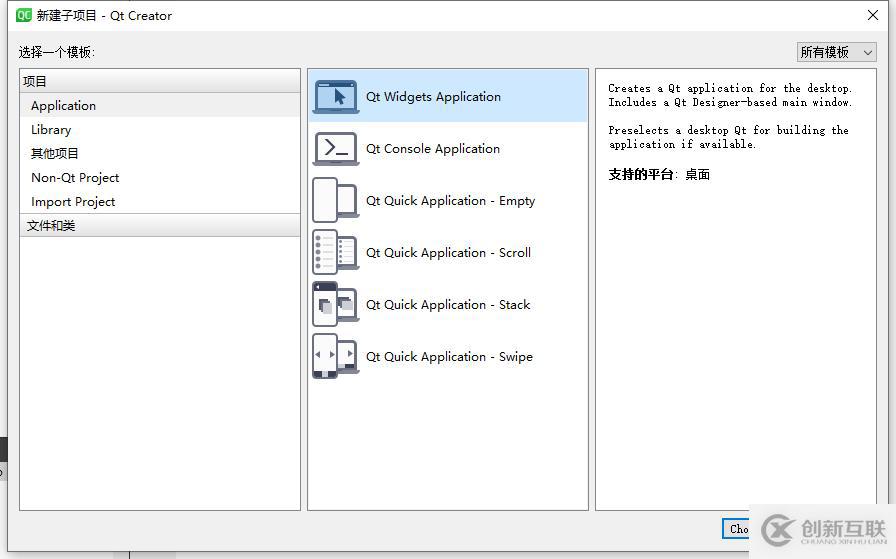The height and width of the screenshot is (559, 896).
Task: Select the Non-Qt Project category
Action: point(75,178)
